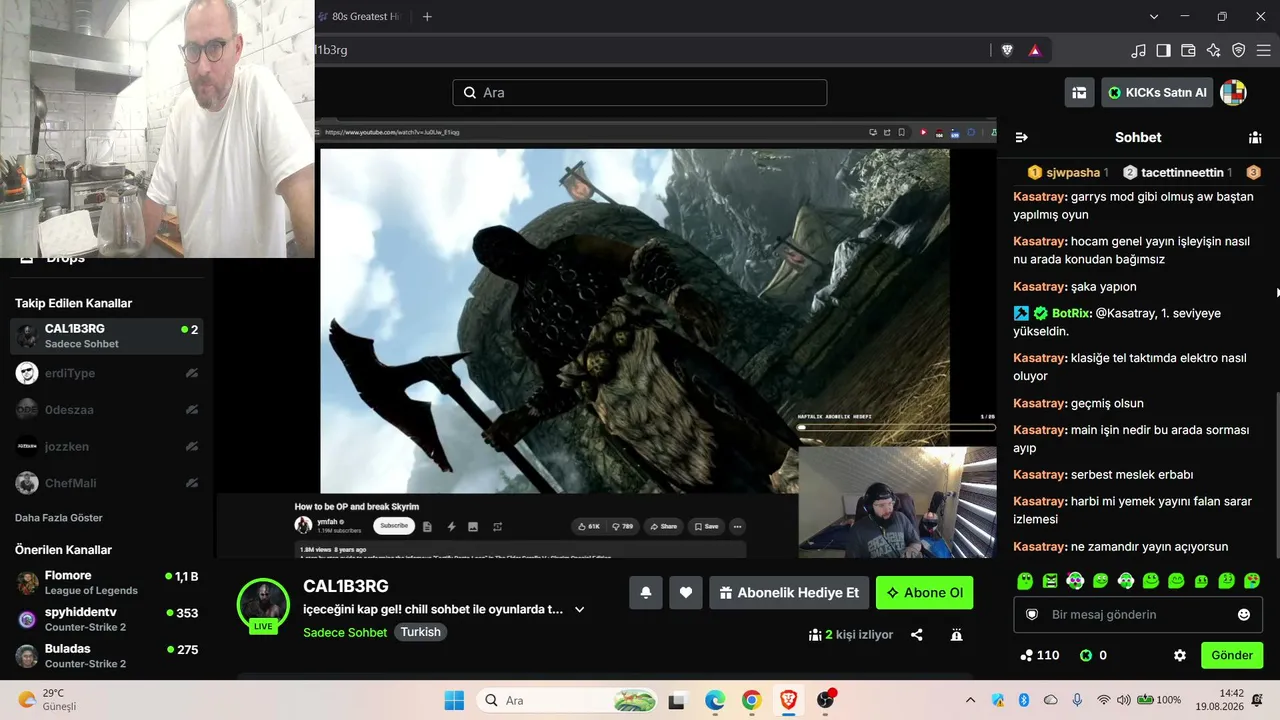Click the sjwpasha leaderboard name
The width and height of the screenshot is (1280, 720).
pos(1073,172)
